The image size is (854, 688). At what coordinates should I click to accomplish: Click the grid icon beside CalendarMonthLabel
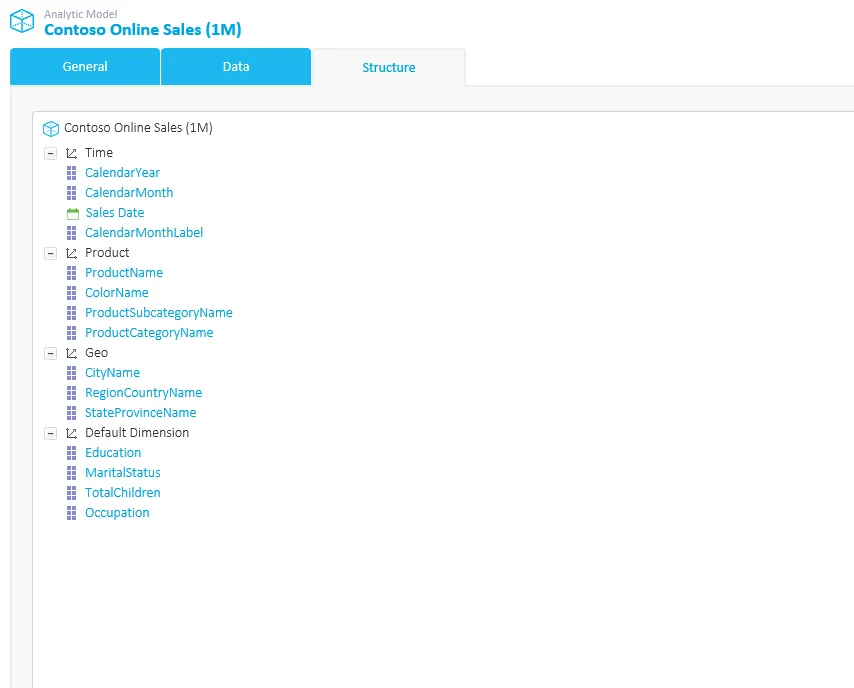pyautogui.click(x=71, y=233)
